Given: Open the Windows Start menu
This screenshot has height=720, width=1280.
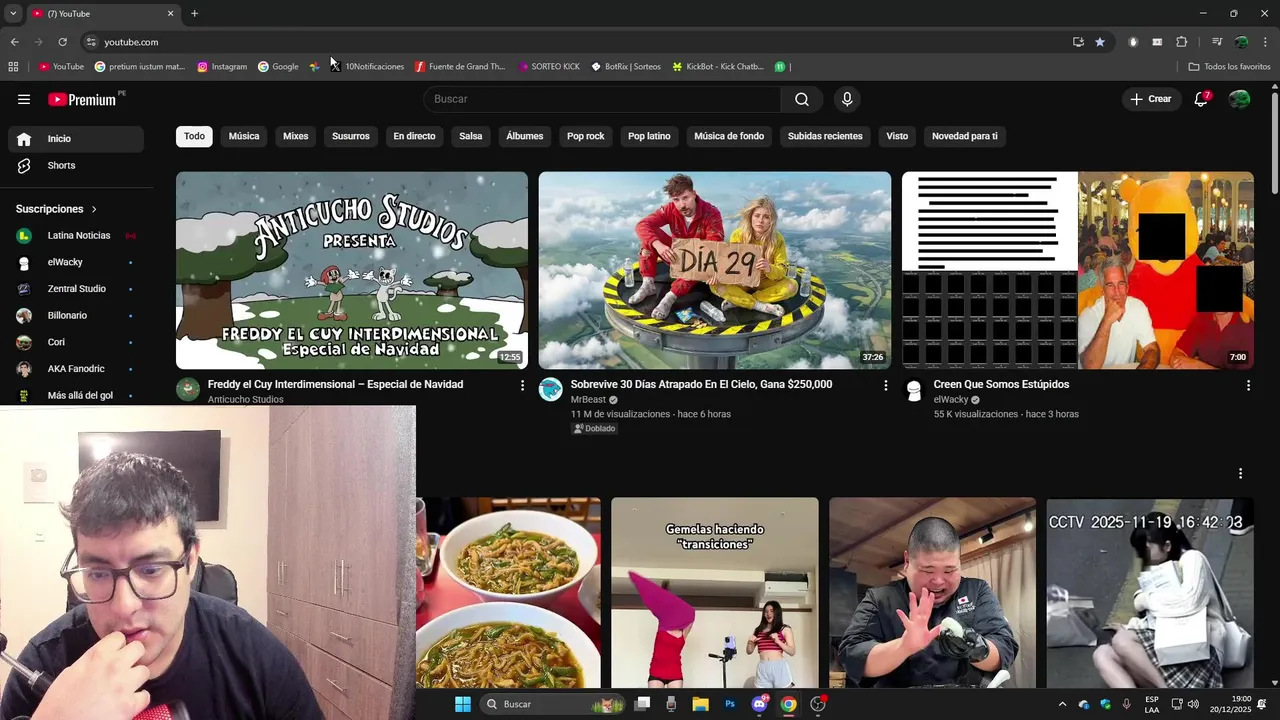Looking at the screenshot, I should 463,704.
